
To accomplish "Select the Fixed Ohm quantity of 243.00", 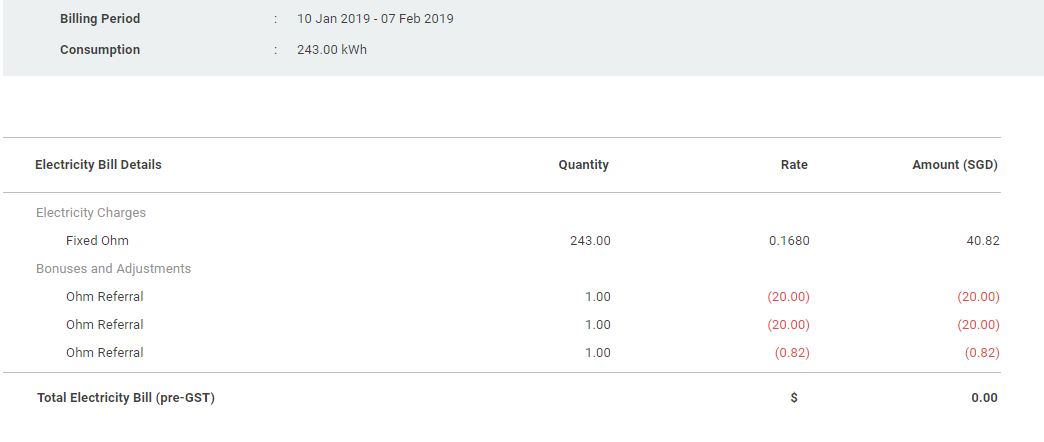I will tap(590, 241).
